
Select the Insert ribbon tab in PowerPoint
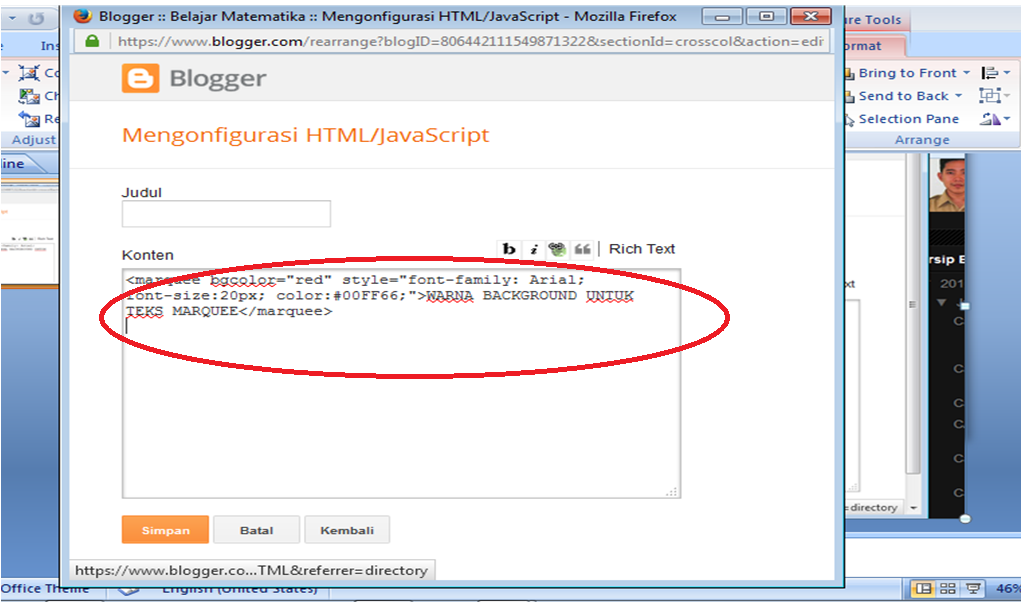[50, 46]
